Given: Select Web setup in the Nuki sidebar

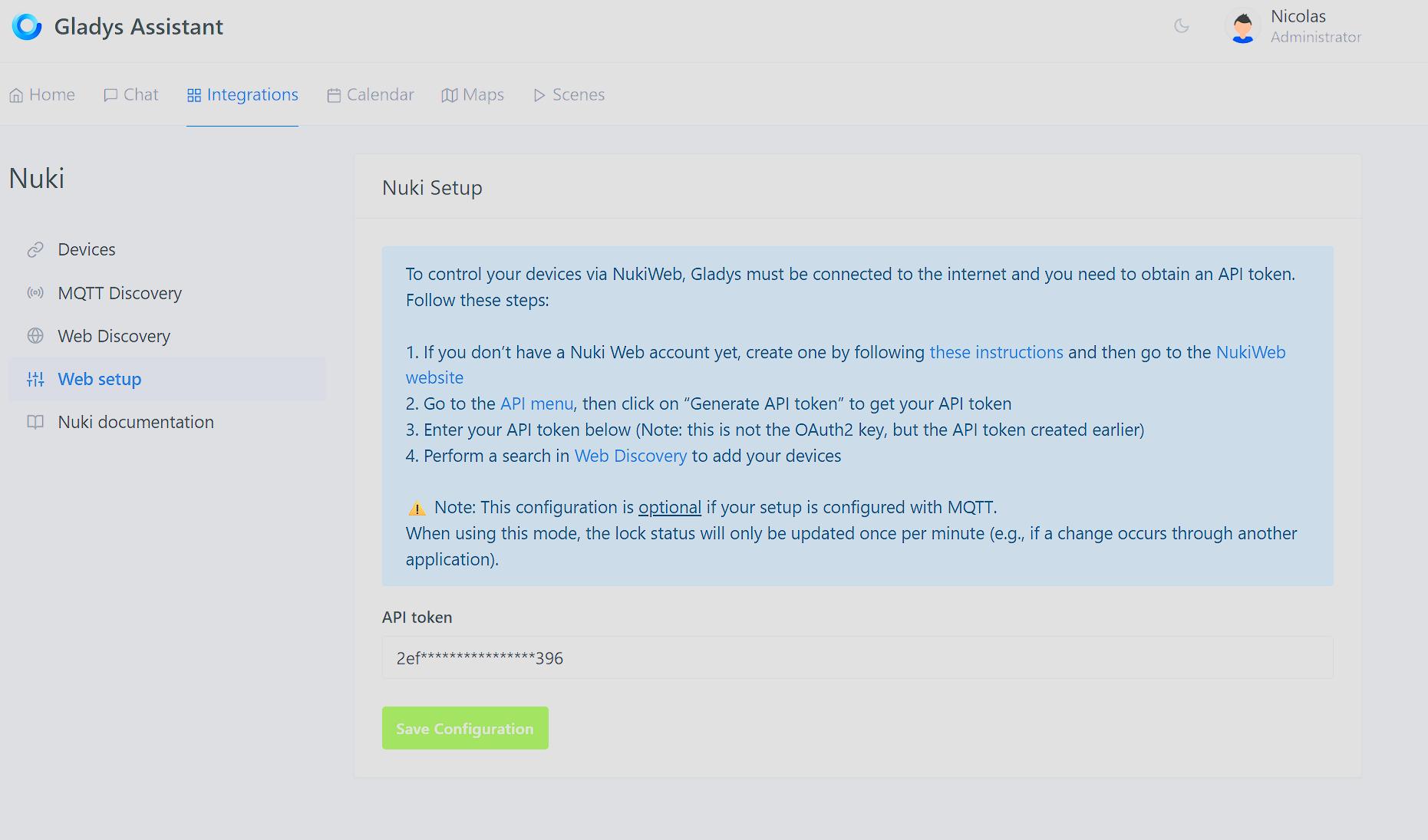Looking at the screenshot, I should [x=99, y=378].
